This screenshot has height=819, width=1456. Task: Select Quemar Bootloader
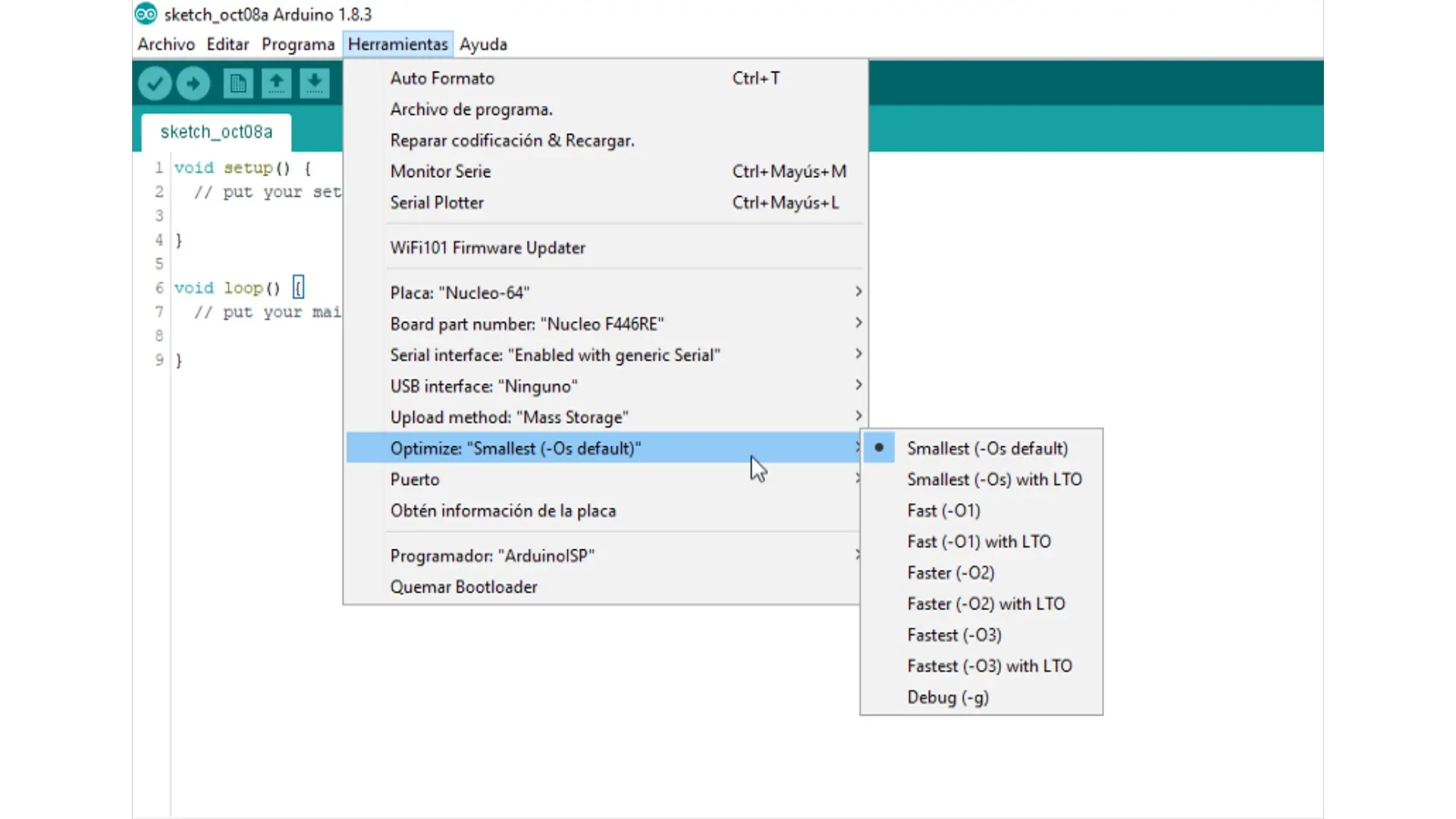(x=604, y=587)
